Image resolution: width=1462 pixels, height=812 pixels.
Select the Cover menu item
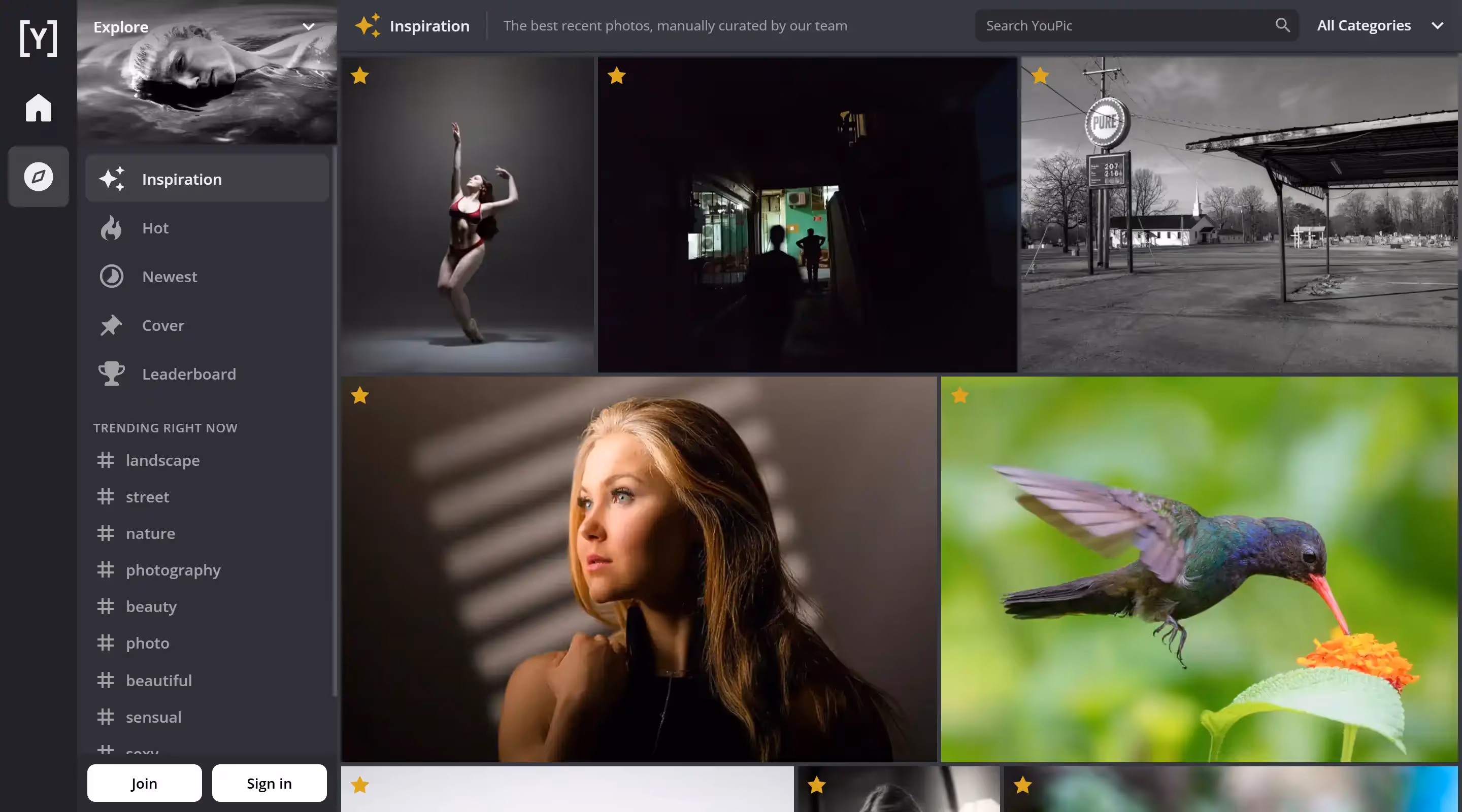207,325
